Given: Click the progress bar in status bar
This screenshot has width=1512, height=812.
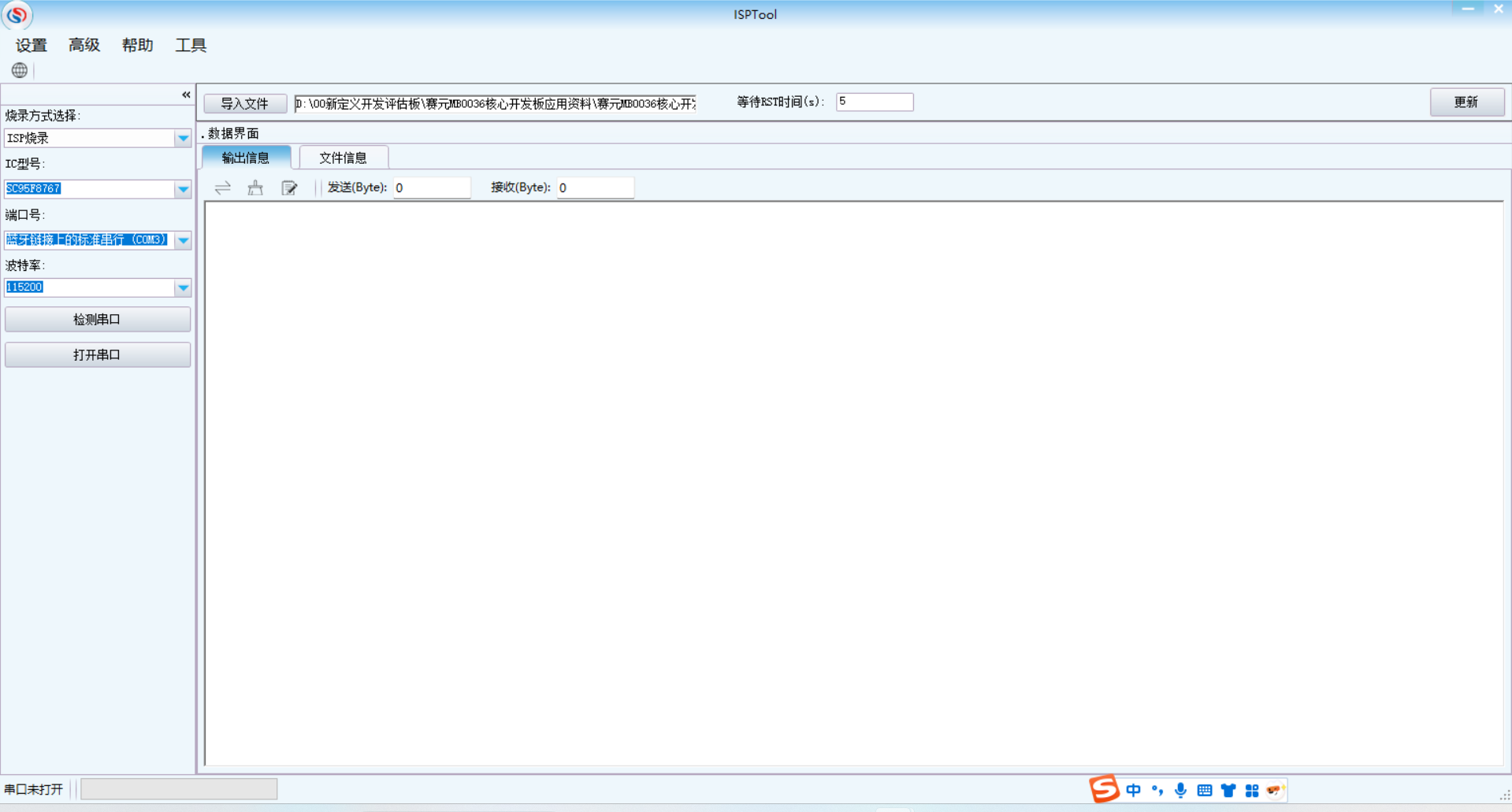Looking at the screenshot, I should [x=179, y=788].
